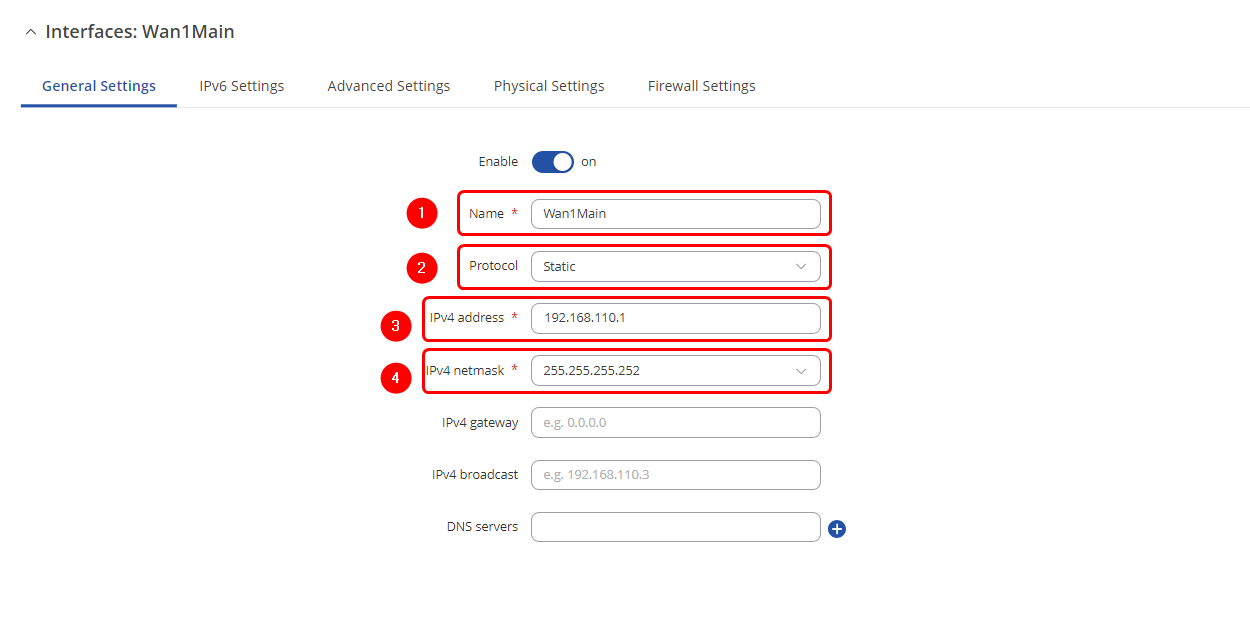Click the red number 1 marker
1250x620 pixels.
coord(421,214)
